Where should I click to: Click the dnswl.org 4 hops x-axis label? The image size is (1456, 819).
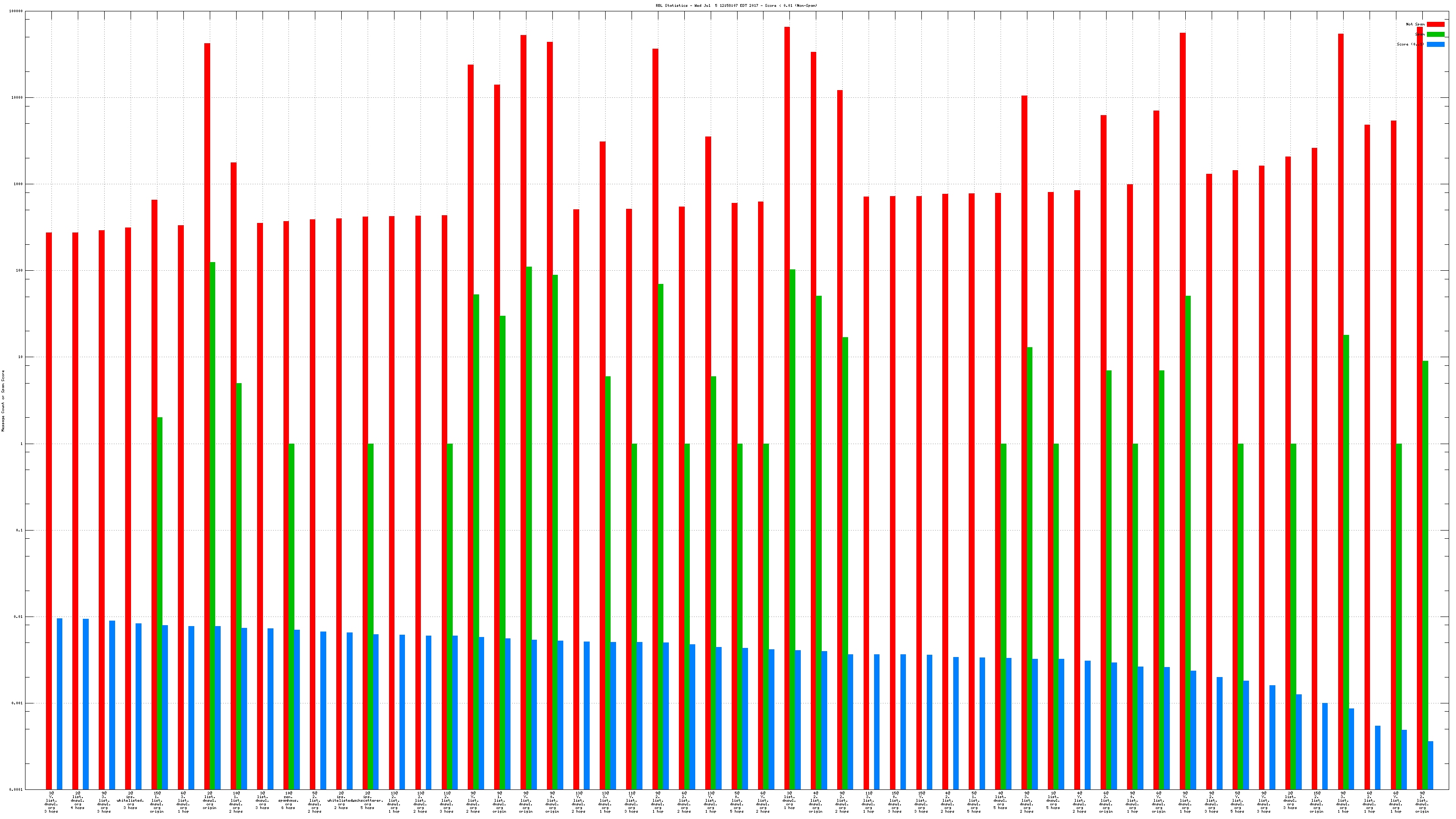coord(77,800)
